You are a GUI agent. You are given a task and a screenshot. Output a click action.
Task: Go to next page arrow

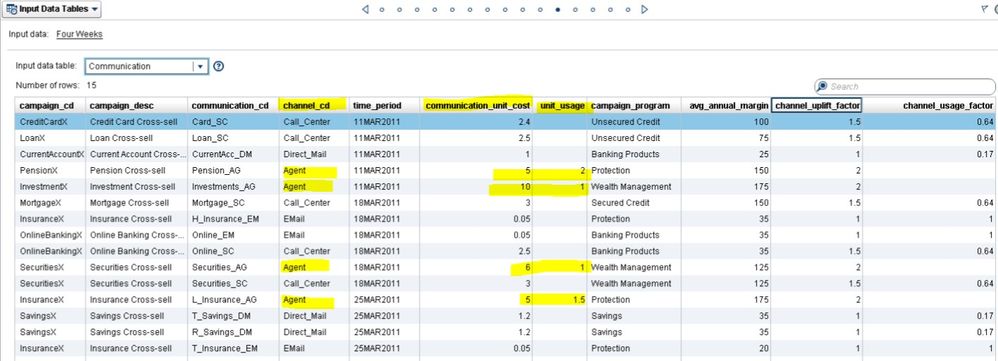(x=645, y=9)
